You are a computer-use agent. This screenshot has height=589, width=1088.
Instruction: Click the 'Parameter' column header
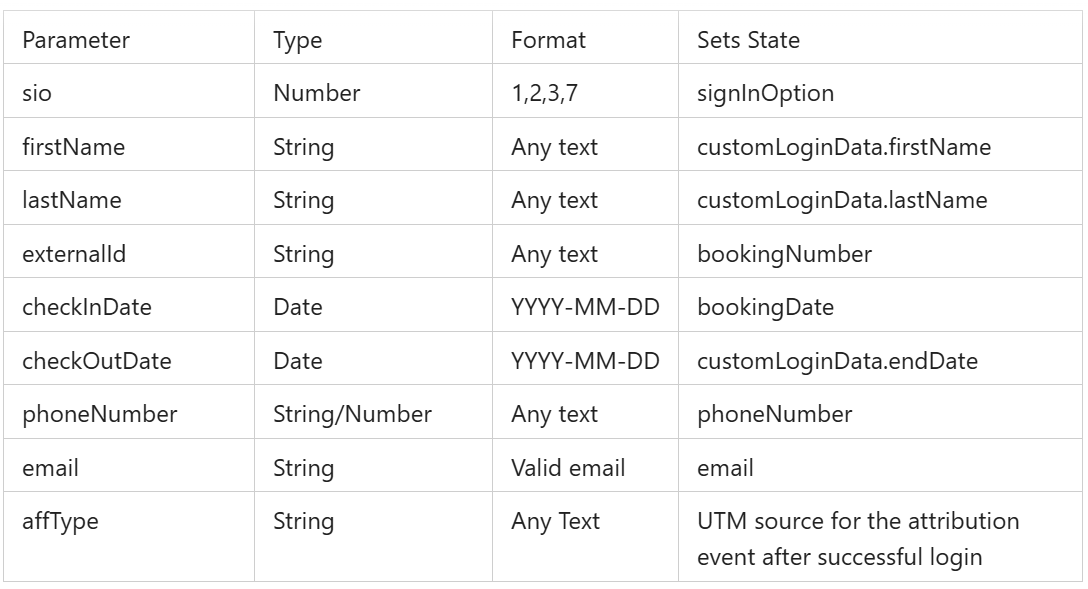tap(76, 41)
